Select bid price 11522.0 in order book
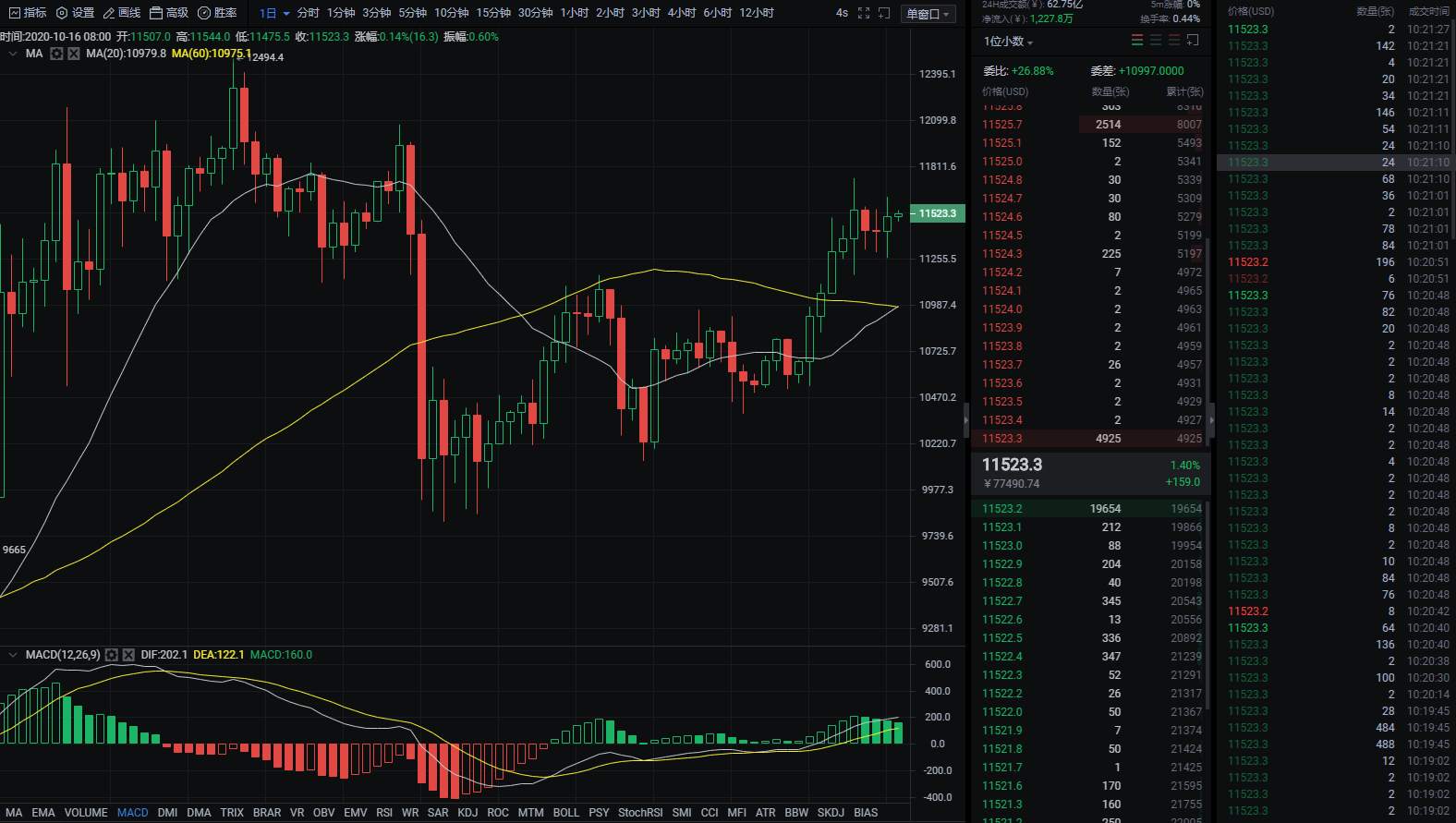The width and height of the screenshot is (1456, 823). coord(1002,712)
